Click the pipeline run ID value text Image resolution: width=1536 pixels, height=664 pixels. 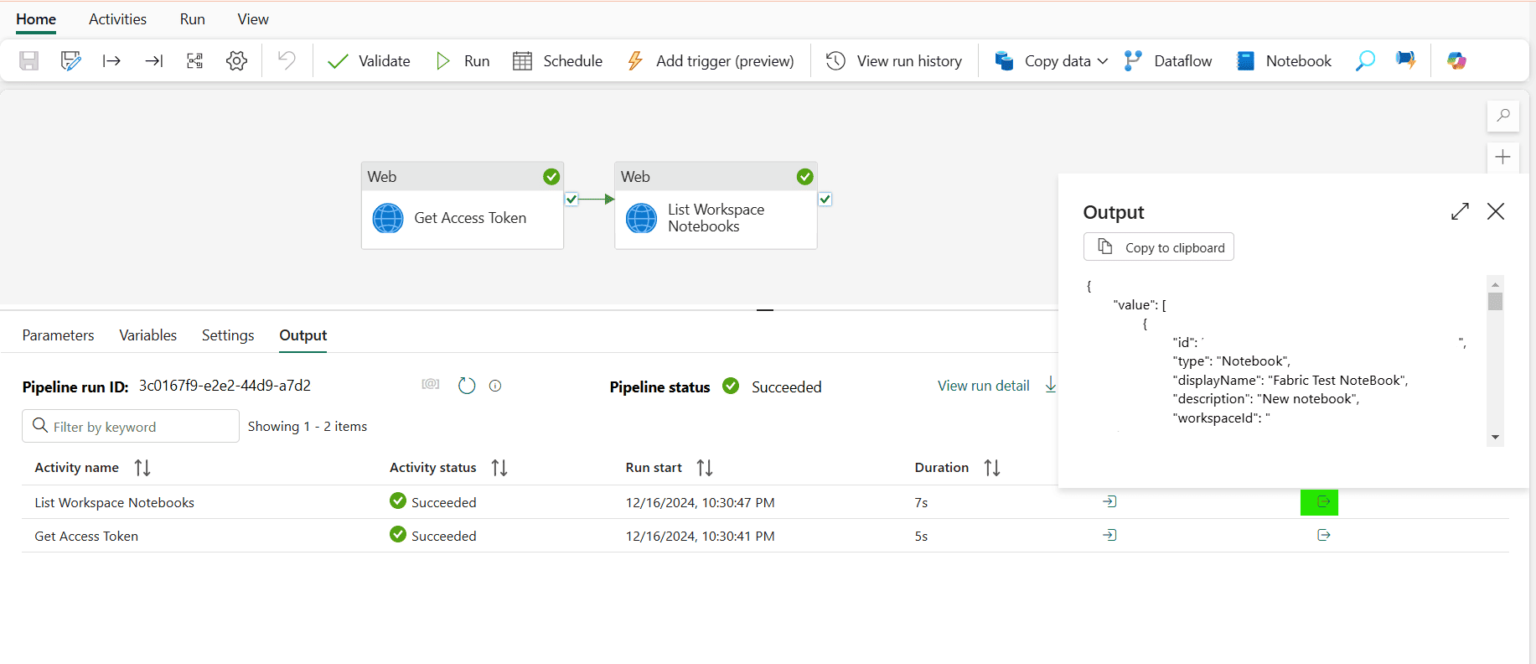(224, 386)
